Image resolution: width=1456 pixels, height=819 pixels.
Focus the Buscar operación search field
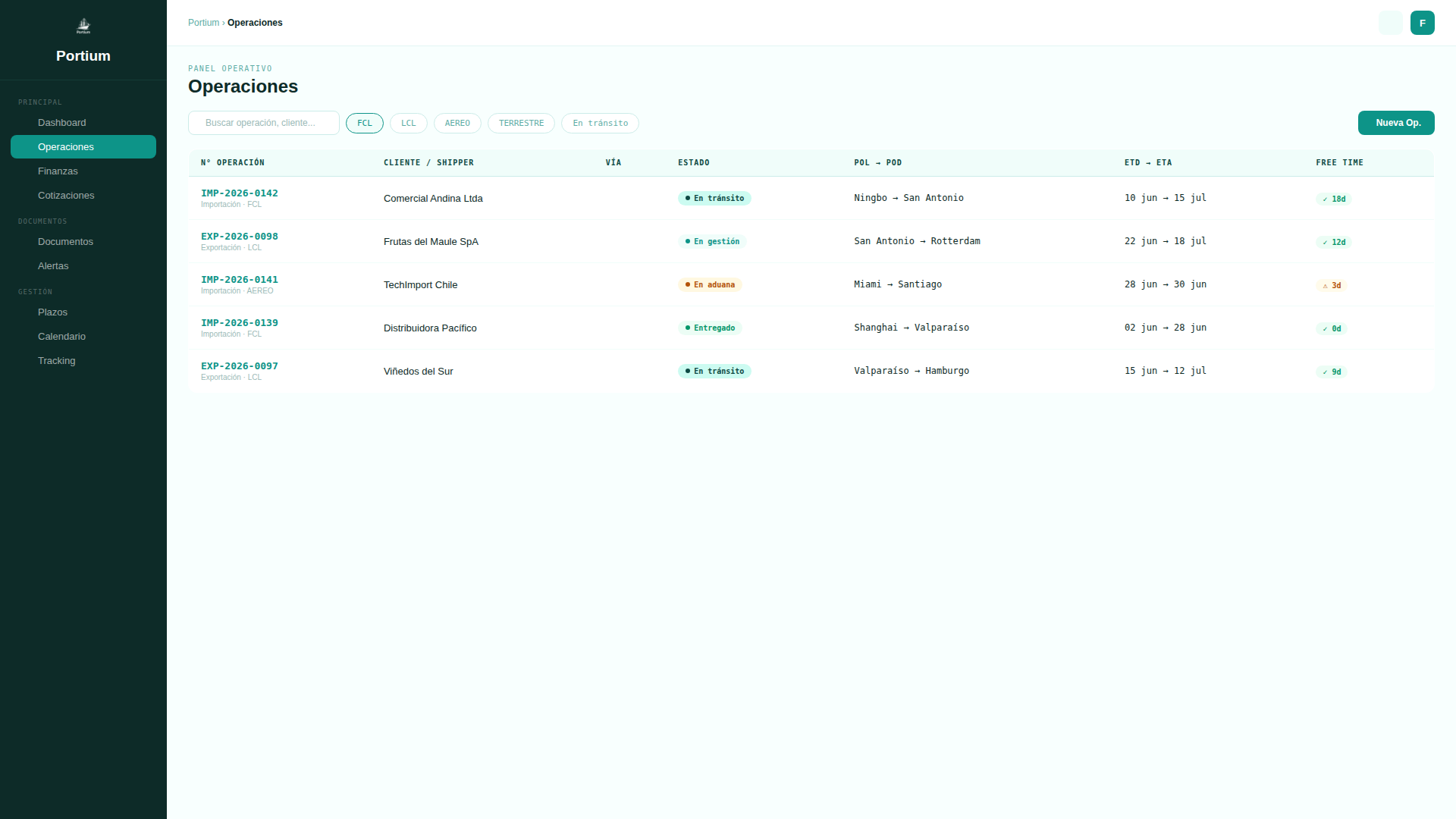[264, 123]
